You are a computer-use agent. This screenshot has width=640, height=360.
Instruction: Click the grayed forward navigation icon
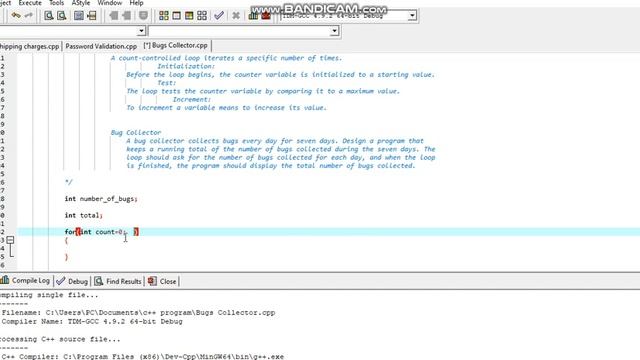tap(127, 16)
